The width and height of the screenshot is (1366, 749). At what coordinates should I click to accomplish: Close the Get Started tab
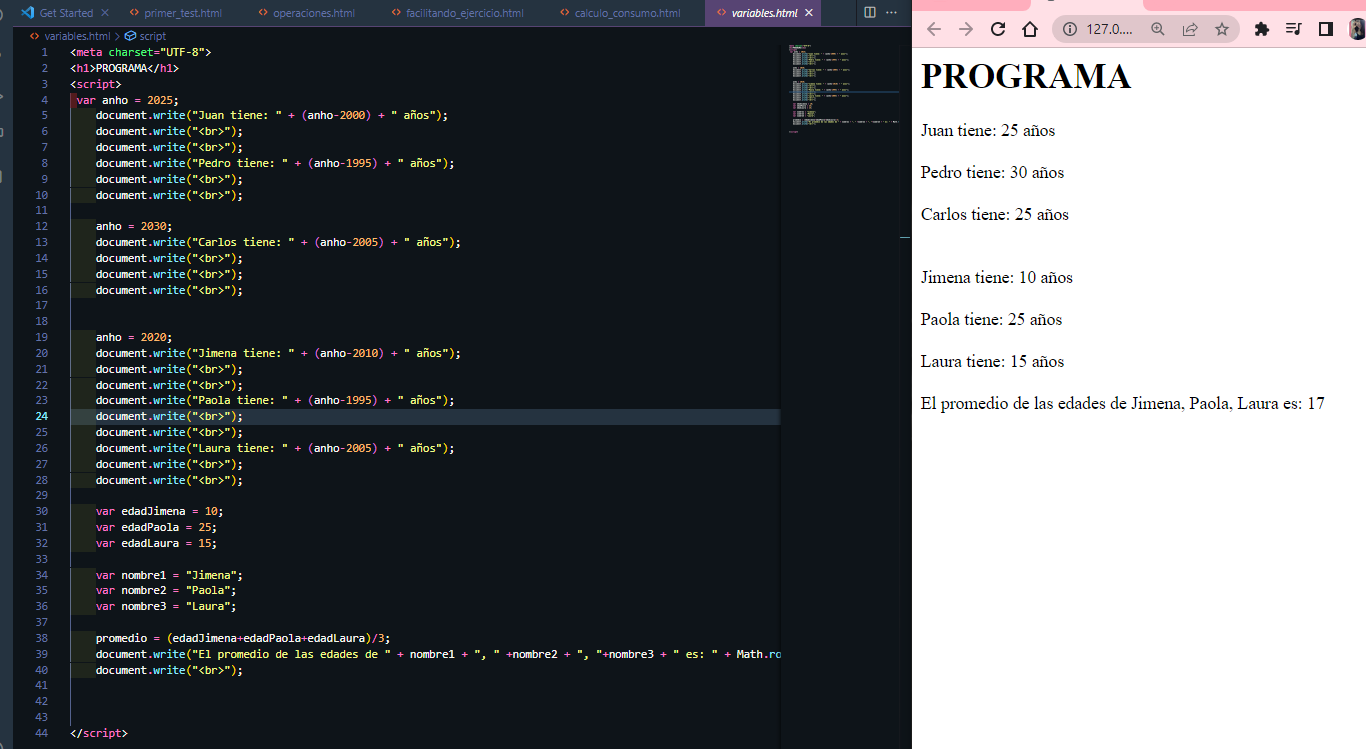click(x=105, y=13)
